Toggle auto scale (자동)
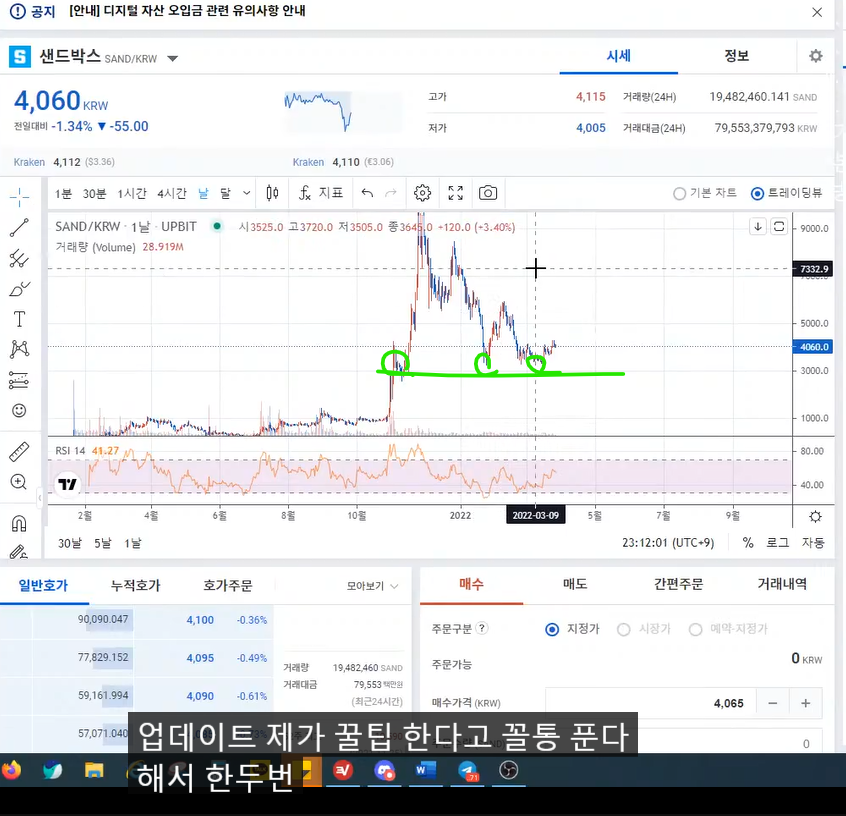The height and width of the screenshot is (816, 846). (813, 543)
